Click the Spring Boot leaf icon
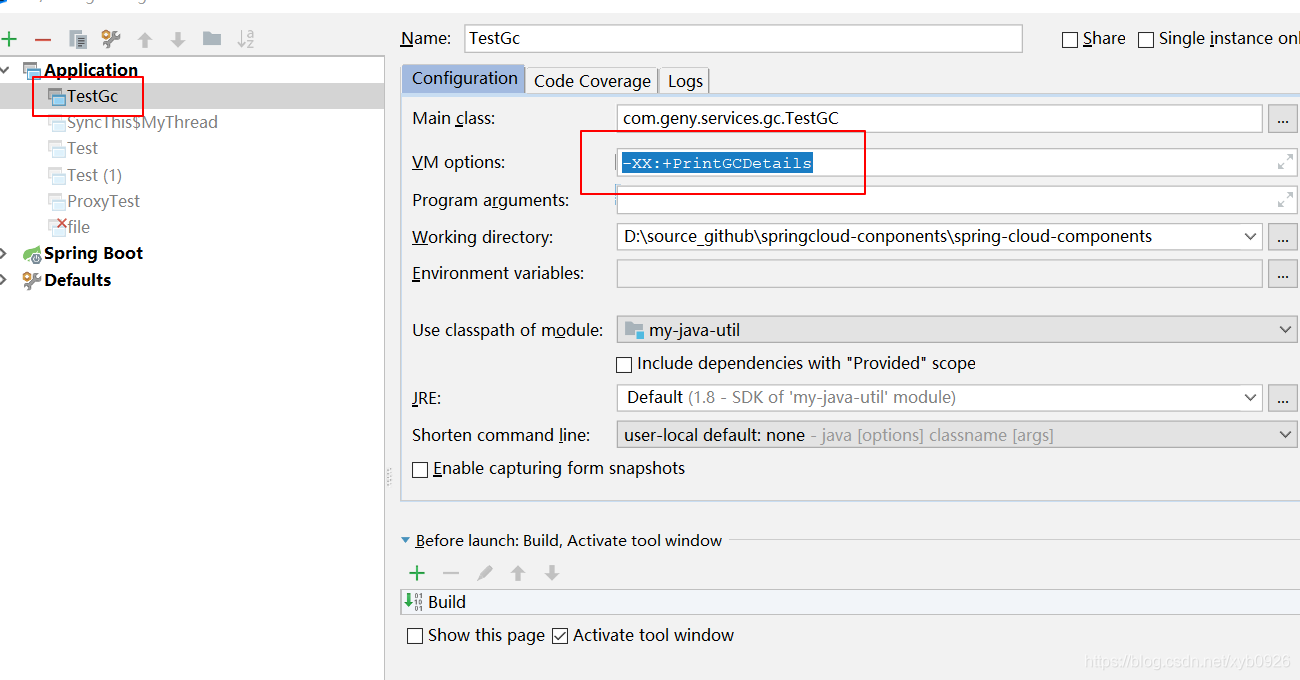The height and width of the screenshot is (680, 1300). (32, 254)
